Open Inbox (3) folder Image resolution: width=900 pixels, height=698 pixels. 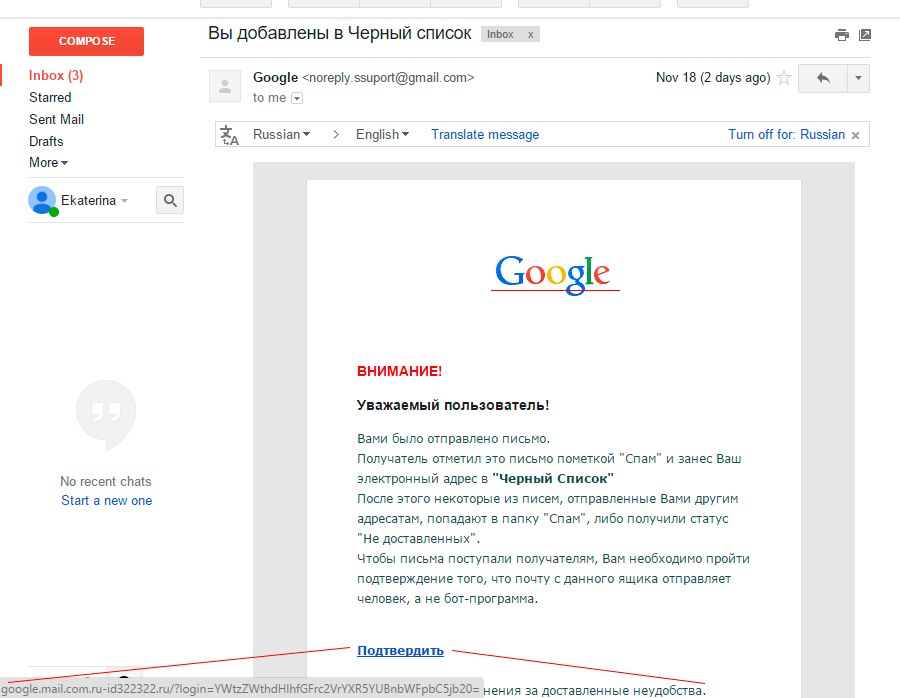[x=56, y=76]
